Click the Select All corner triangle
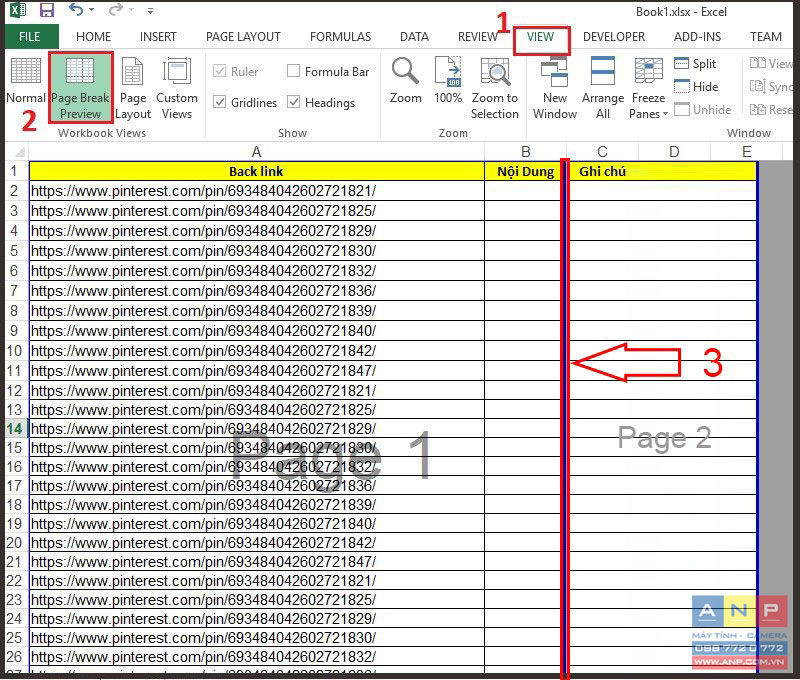800x680 pixels. (x=18, y=152)
